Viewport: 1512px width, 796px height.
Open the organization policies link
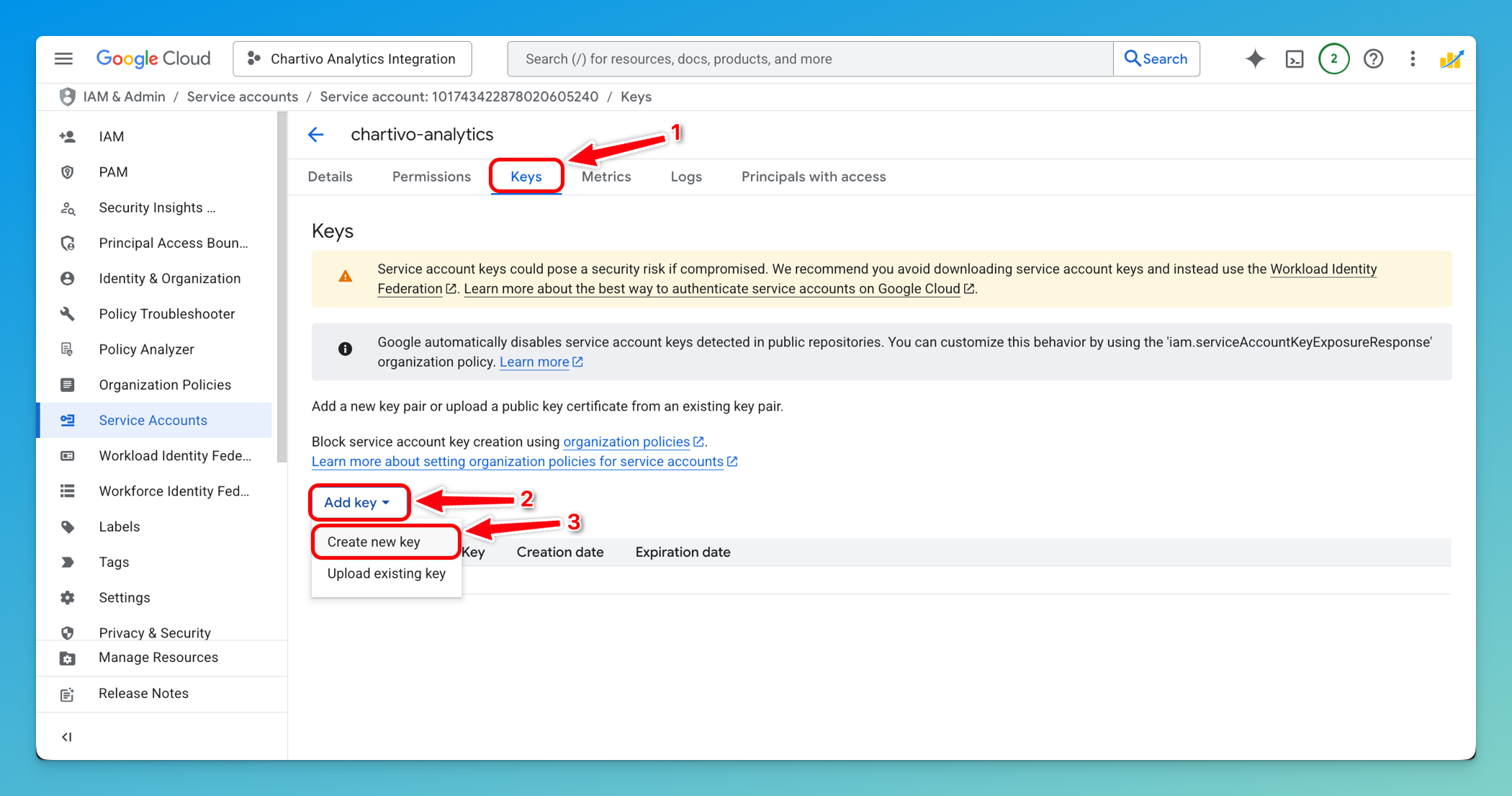627,442
